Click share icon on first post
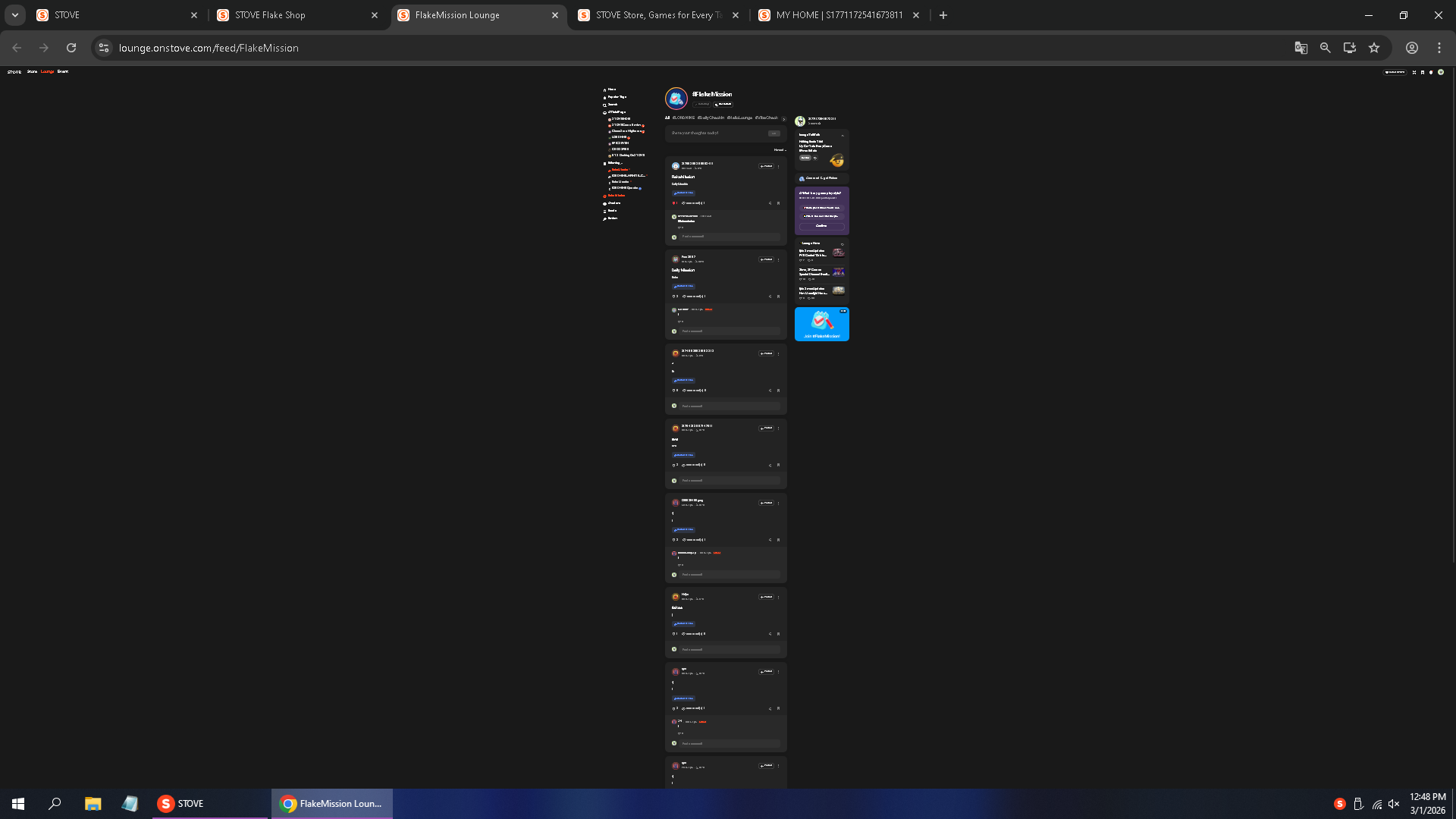This screenshot has height=819, width=1456. pos(770,203)
